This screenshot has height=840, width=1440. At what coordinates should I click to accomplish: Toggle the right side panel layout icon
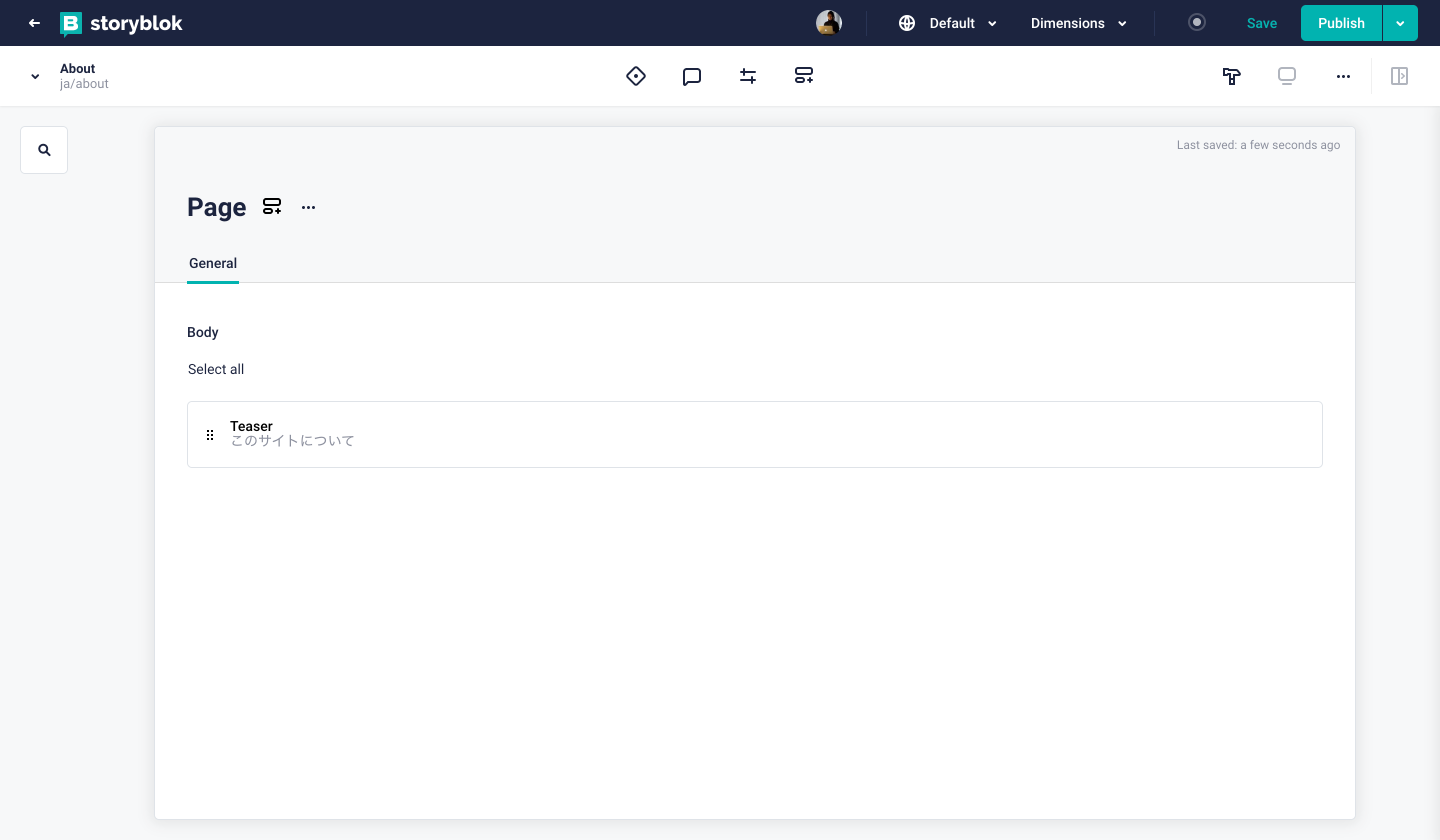pyautogui.click(x=1399, y=76)
